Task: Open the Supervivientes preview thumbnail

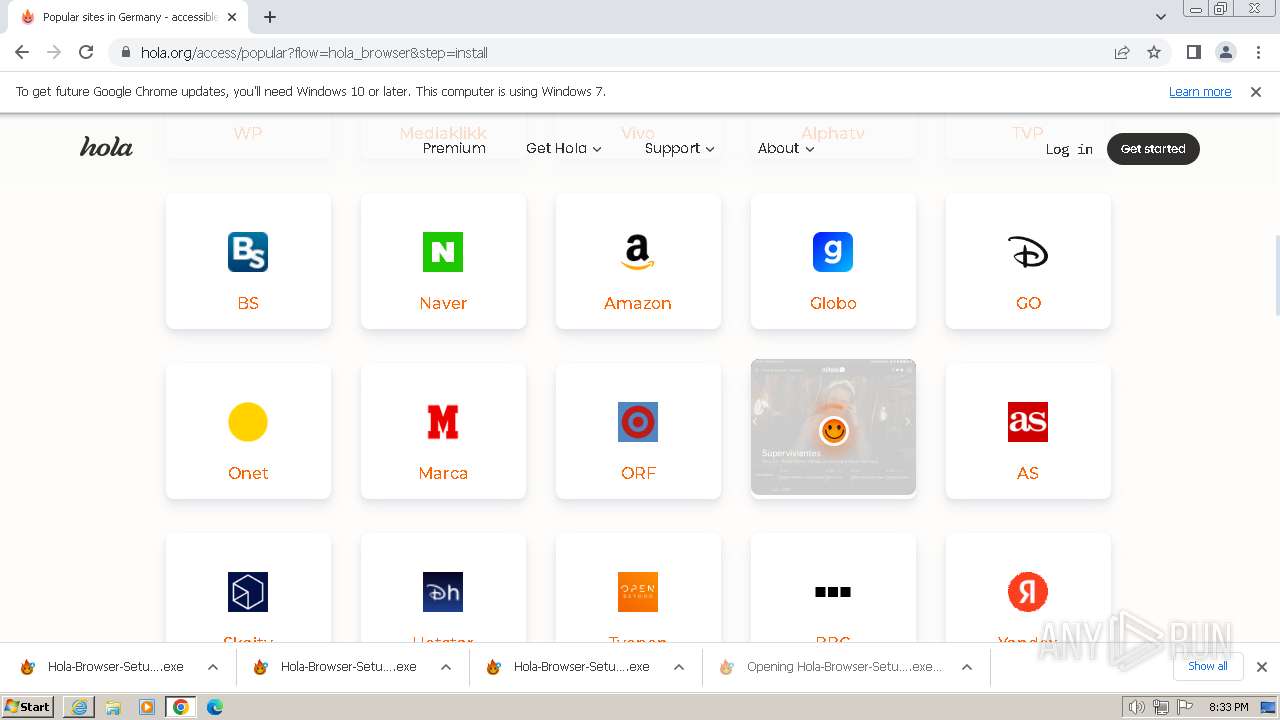Action: pyautogui.click(x=833, y=427)
